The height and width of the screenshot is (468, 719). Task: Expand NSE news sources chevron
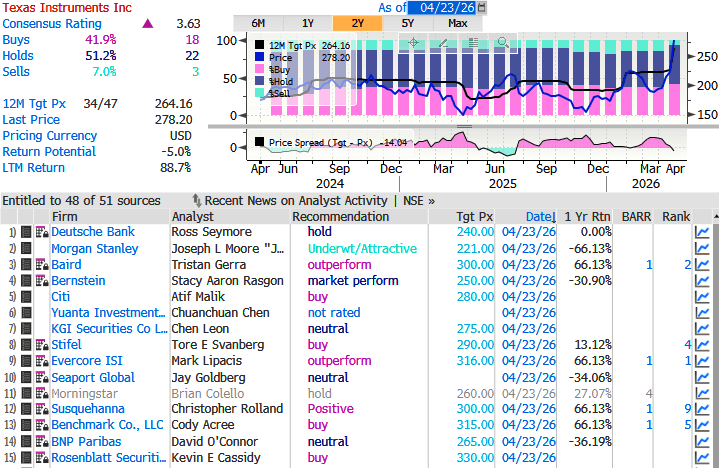[x=432, y=201]
